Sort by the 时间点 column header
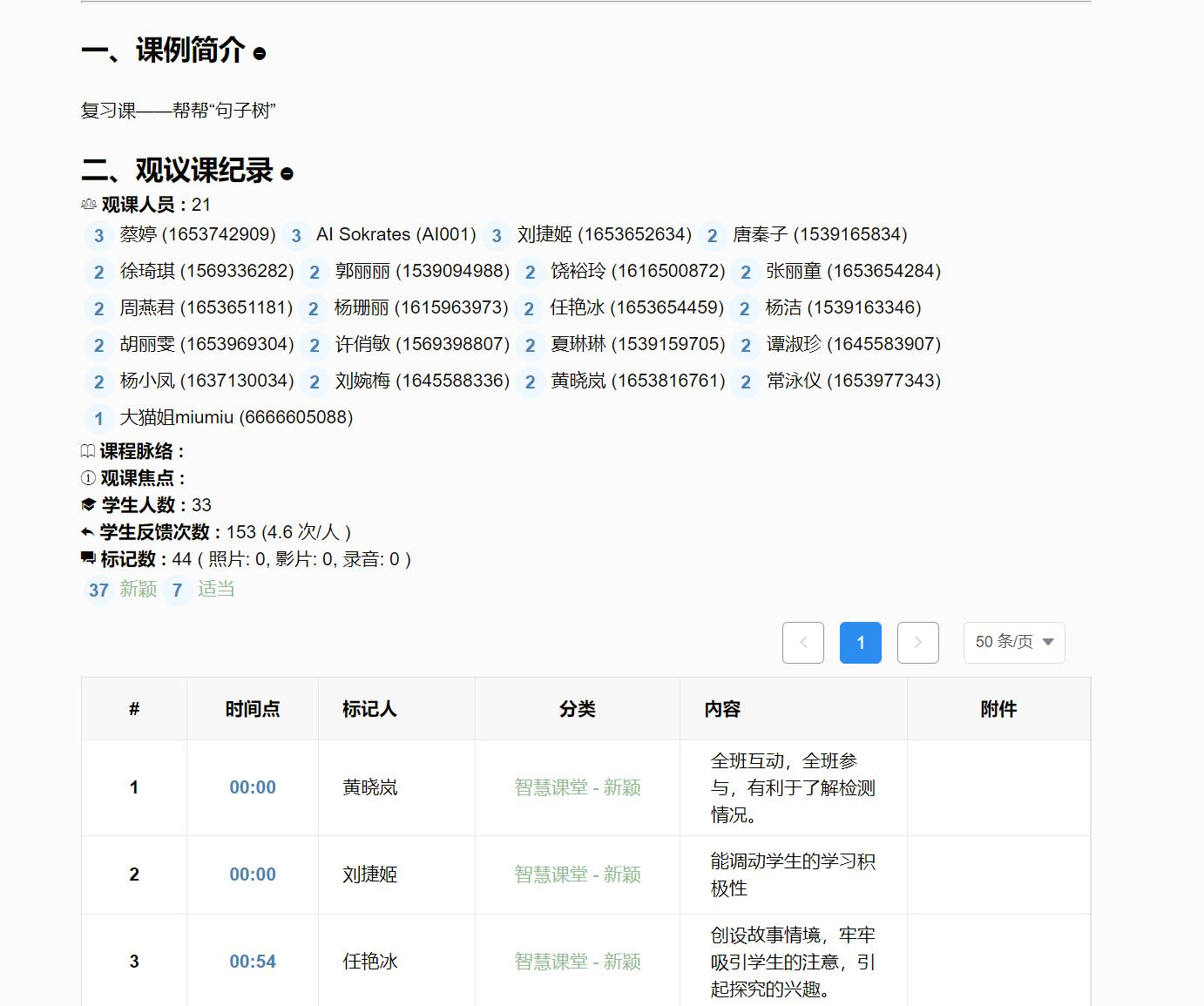 (253, 709)
